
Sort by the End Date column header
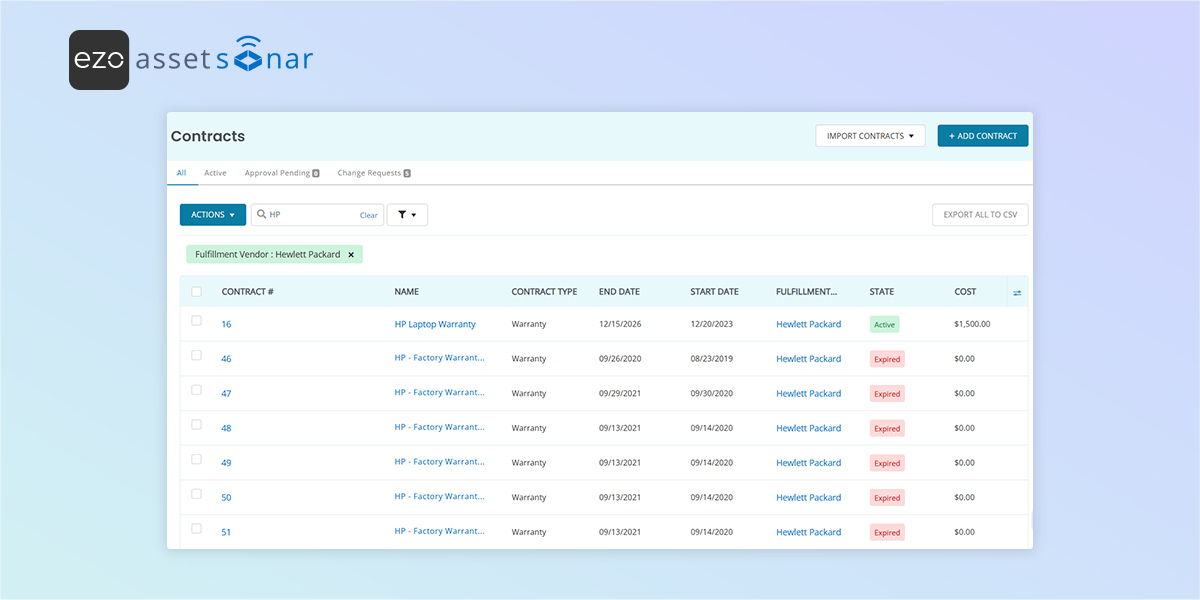coord(619,292)
